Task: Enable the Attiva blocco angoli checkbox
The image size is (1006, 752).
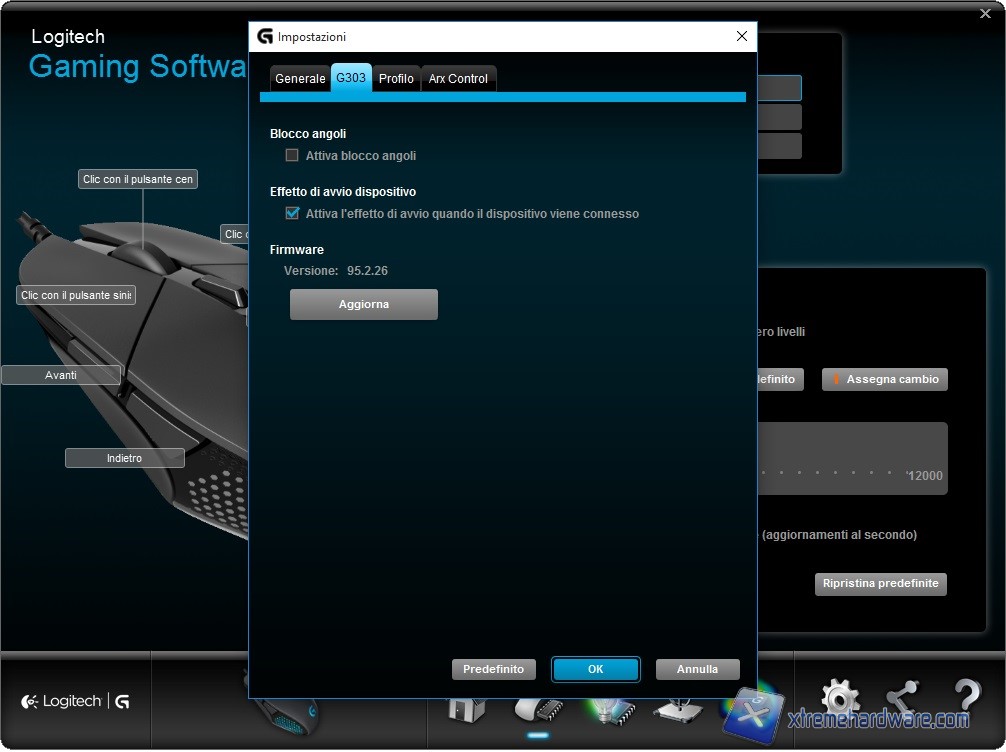Action: tap(292, 155)
